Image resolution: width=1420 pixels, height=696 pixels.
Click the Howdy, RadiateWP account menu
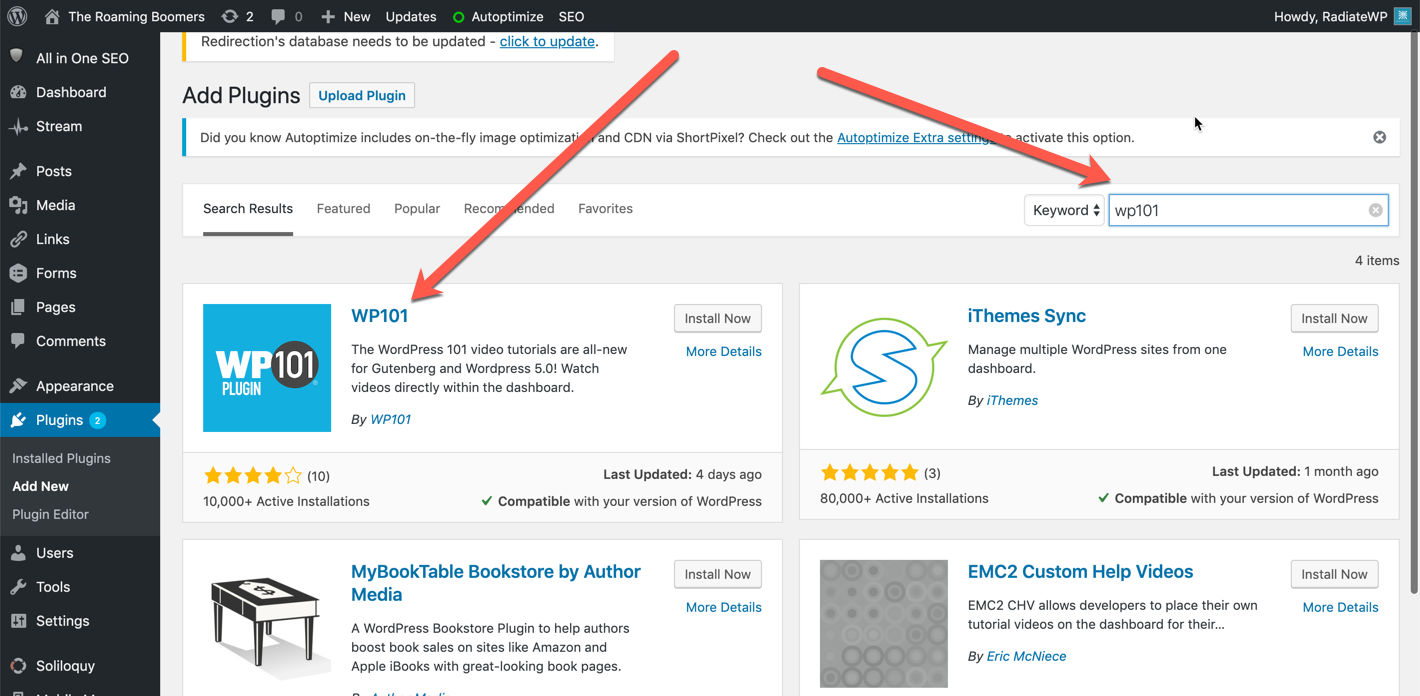coord(1342,16)
